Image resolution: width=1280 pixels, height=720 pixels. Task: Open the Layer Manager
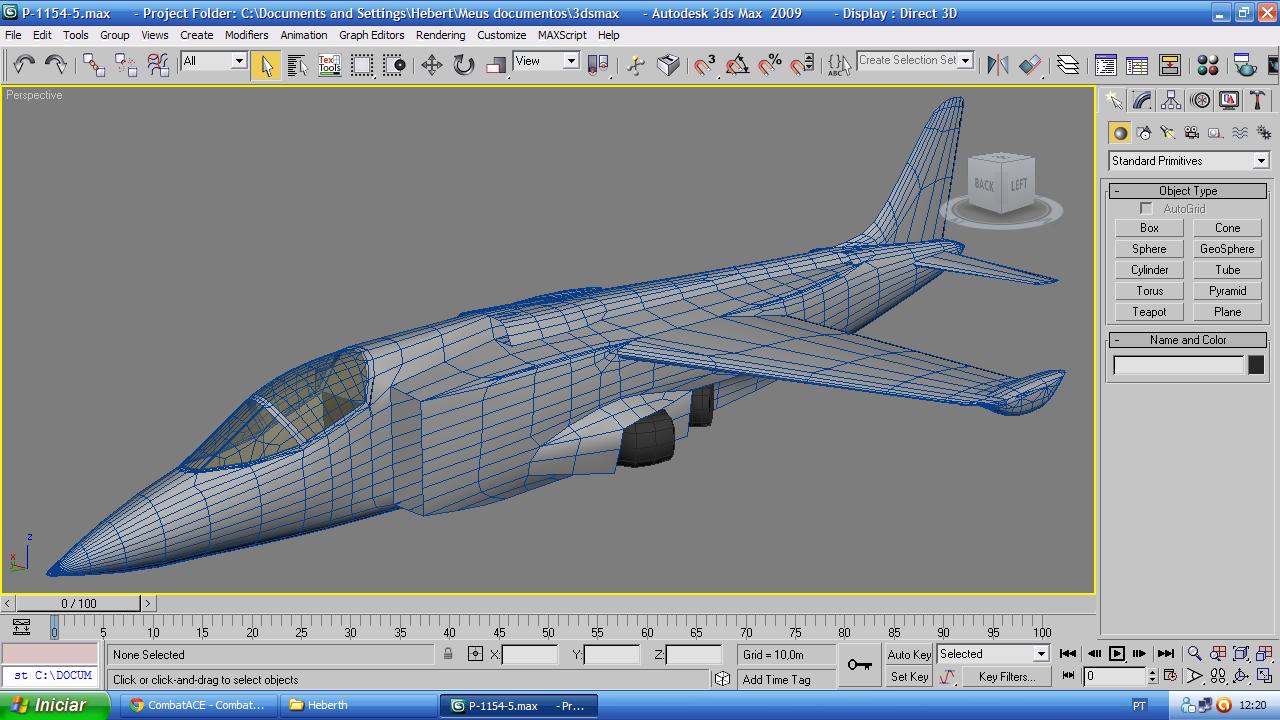point(1068,65)
